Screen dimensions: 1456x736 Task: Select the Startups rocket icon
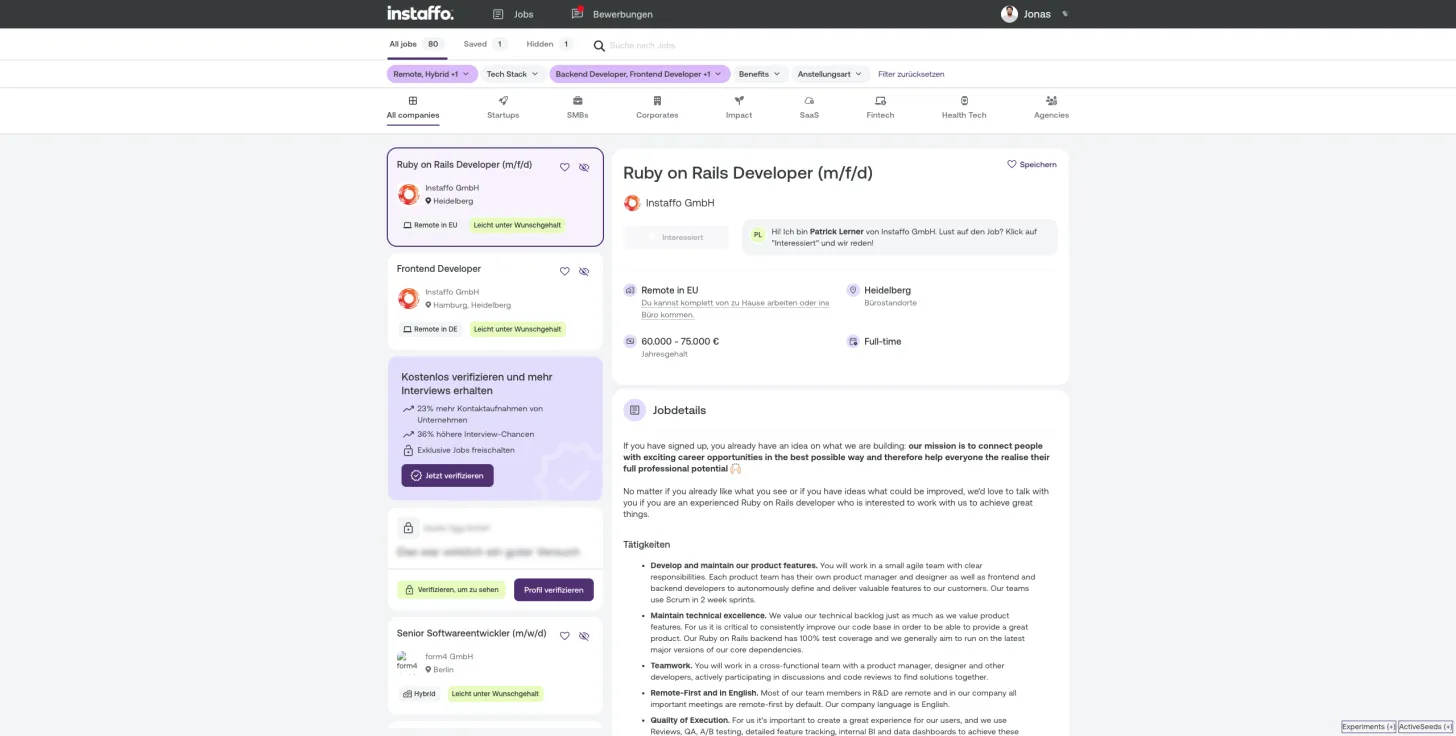click(x=503, y=101)
